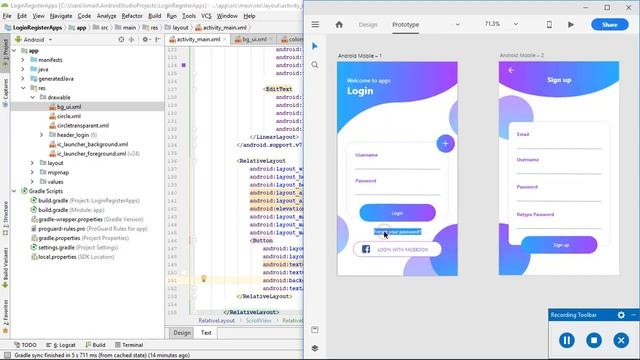Viewport: 640px width, 360px height.
Task: Choose the Zoom magnifier tool in XD
Action: pyautogui.click(x=315, y=65)
